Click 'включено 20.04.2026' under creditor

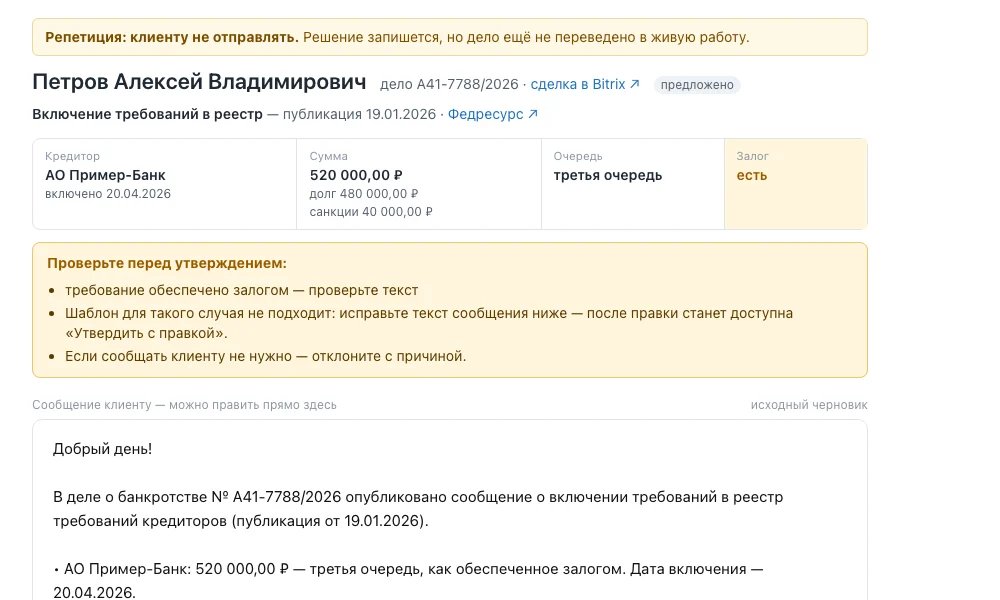[x=108, y=194]
